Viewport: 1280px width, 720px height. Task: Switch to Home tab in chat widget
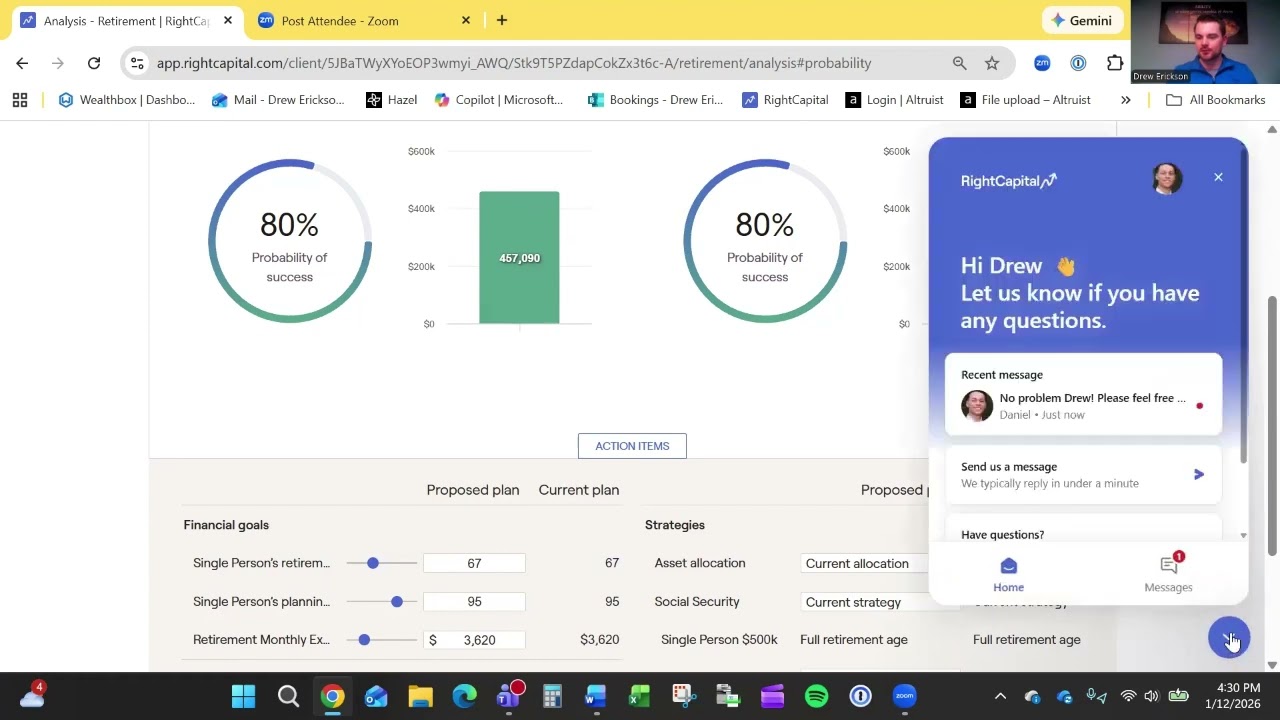(1008, 575)
